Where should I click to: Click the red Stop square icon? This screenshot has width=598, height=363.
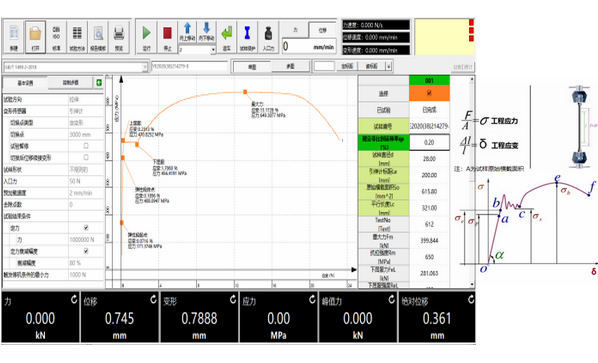click(167, 33)
